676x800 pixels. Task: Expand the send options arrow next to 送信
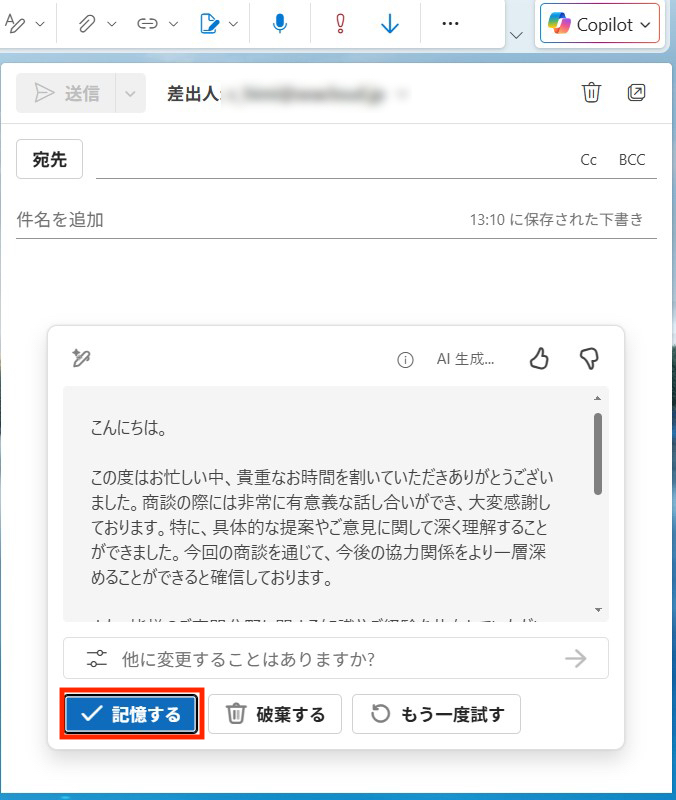click(130, 93)
